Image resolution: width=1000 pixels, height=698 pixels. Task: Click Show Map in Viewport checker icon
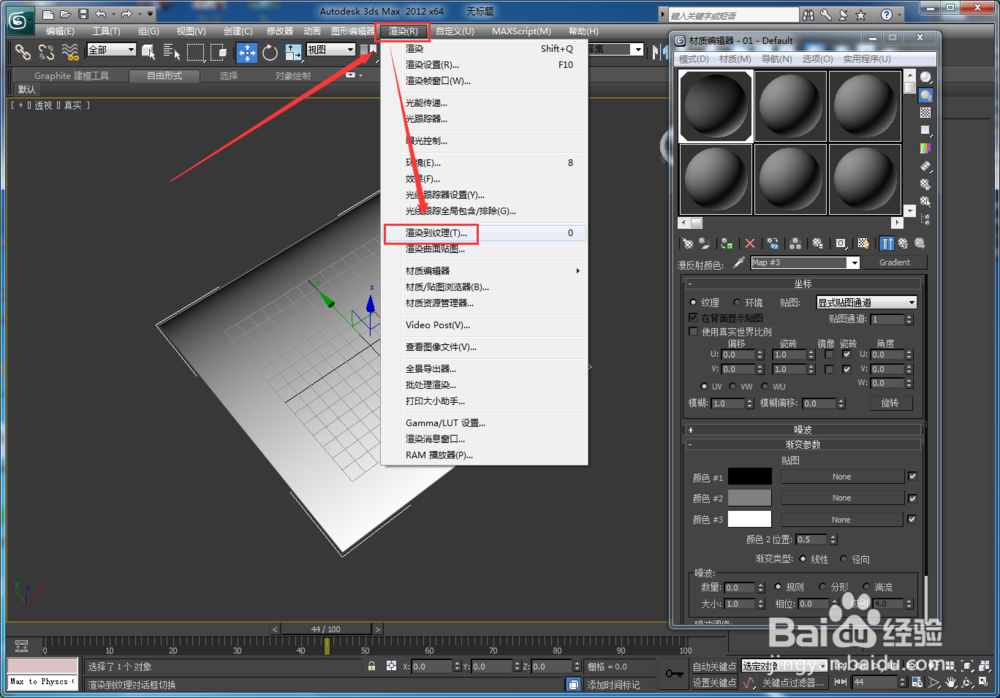click(x=863, y=243)
